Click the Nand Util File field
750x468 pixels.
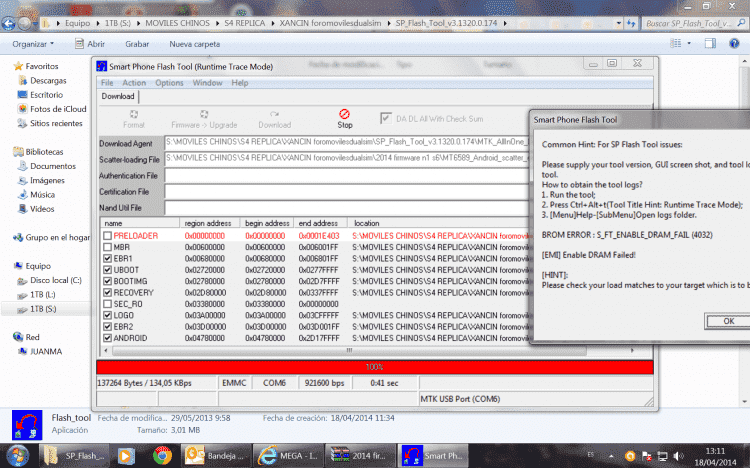pyautogui.click(x=348, y=208)
